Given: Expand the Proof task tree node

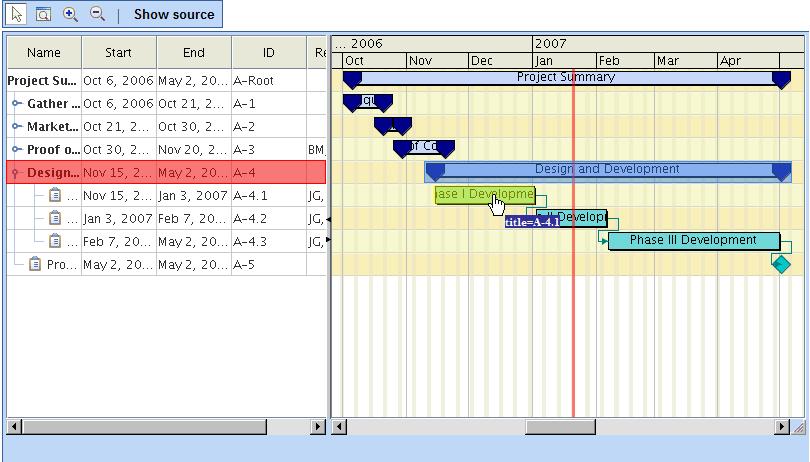Looking at the screenshot, I should pos(17,150).
